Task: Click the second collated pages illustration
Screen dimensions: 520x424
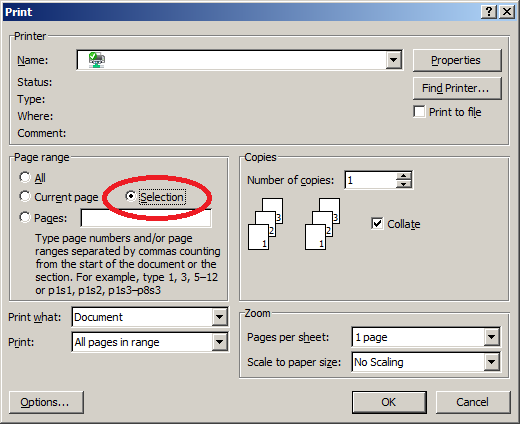Action: pos(323,224)
